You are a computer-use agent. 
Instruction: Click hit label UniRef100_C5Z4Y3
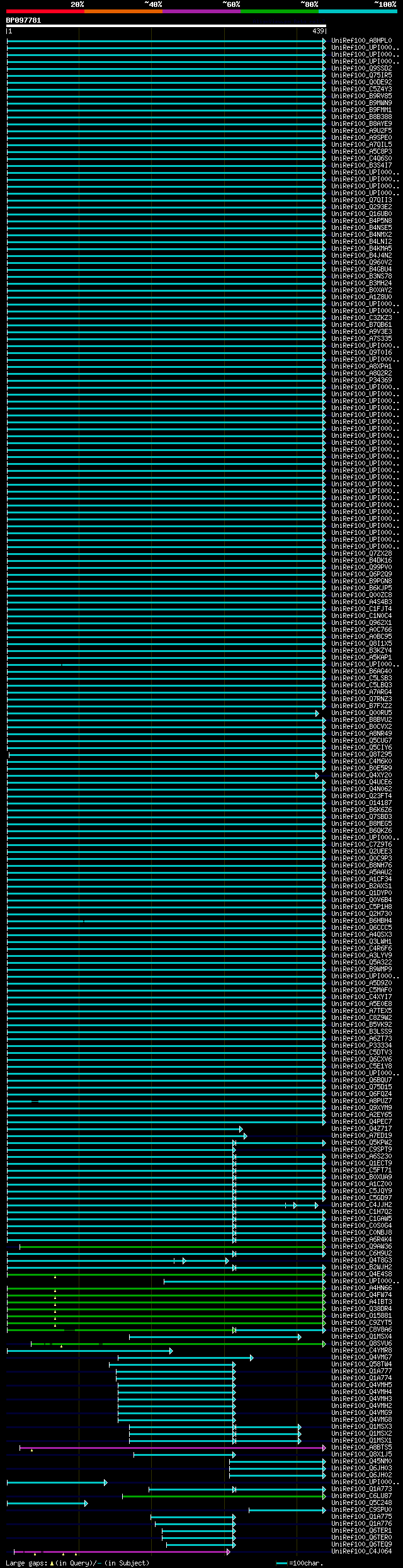coord(361,89)
